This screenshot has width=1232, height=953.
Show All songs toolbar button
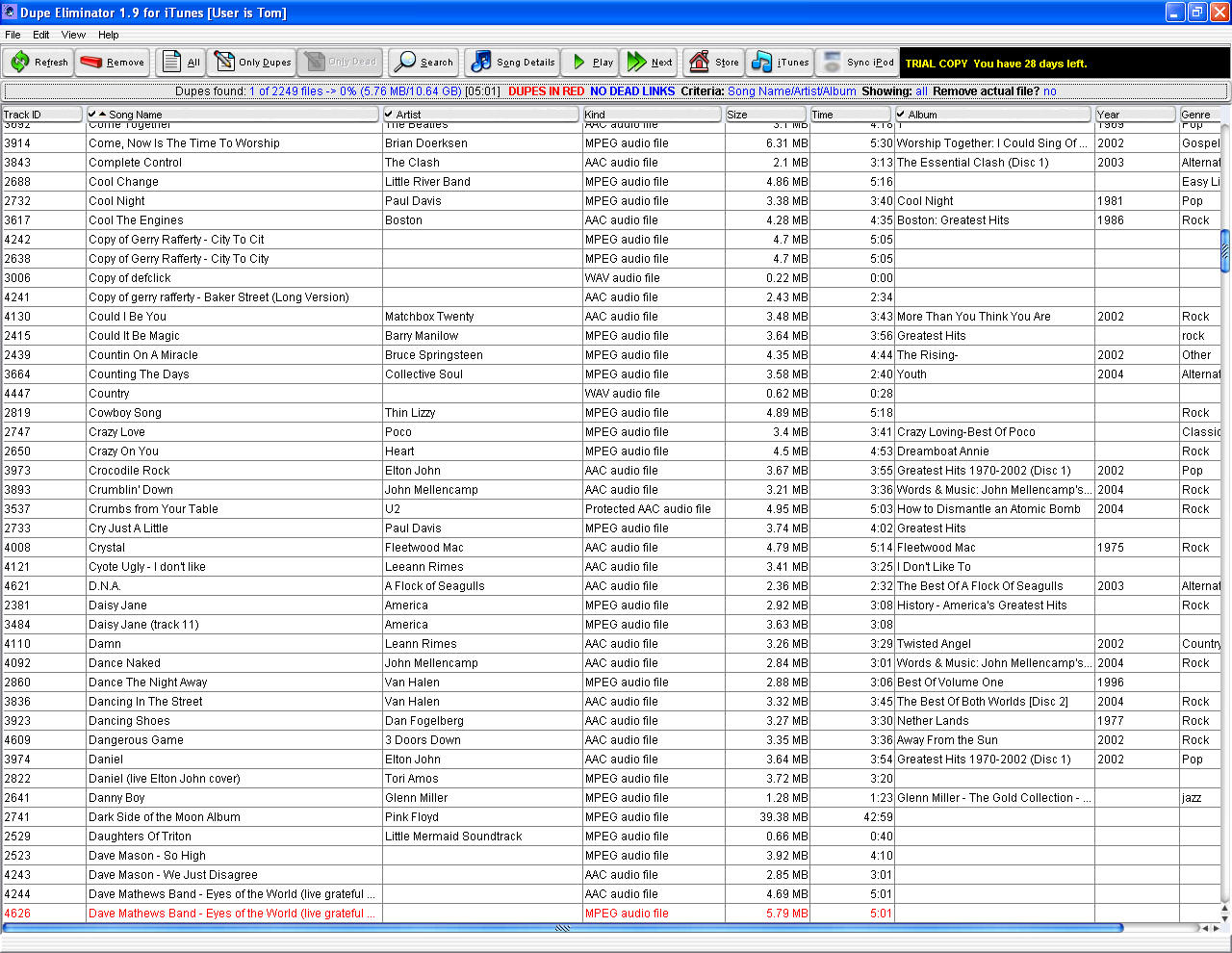pos(181,63)
